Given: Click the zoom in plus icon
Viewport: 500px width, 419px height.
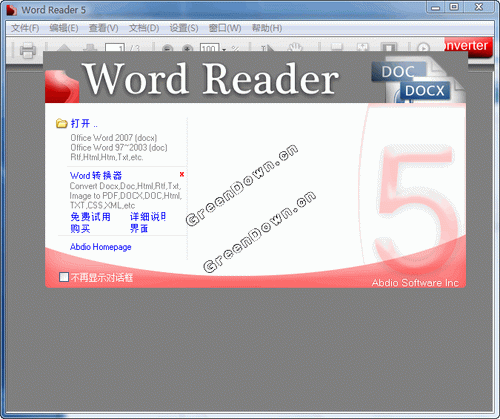Looking at the screenshot, I should point(188,49).
